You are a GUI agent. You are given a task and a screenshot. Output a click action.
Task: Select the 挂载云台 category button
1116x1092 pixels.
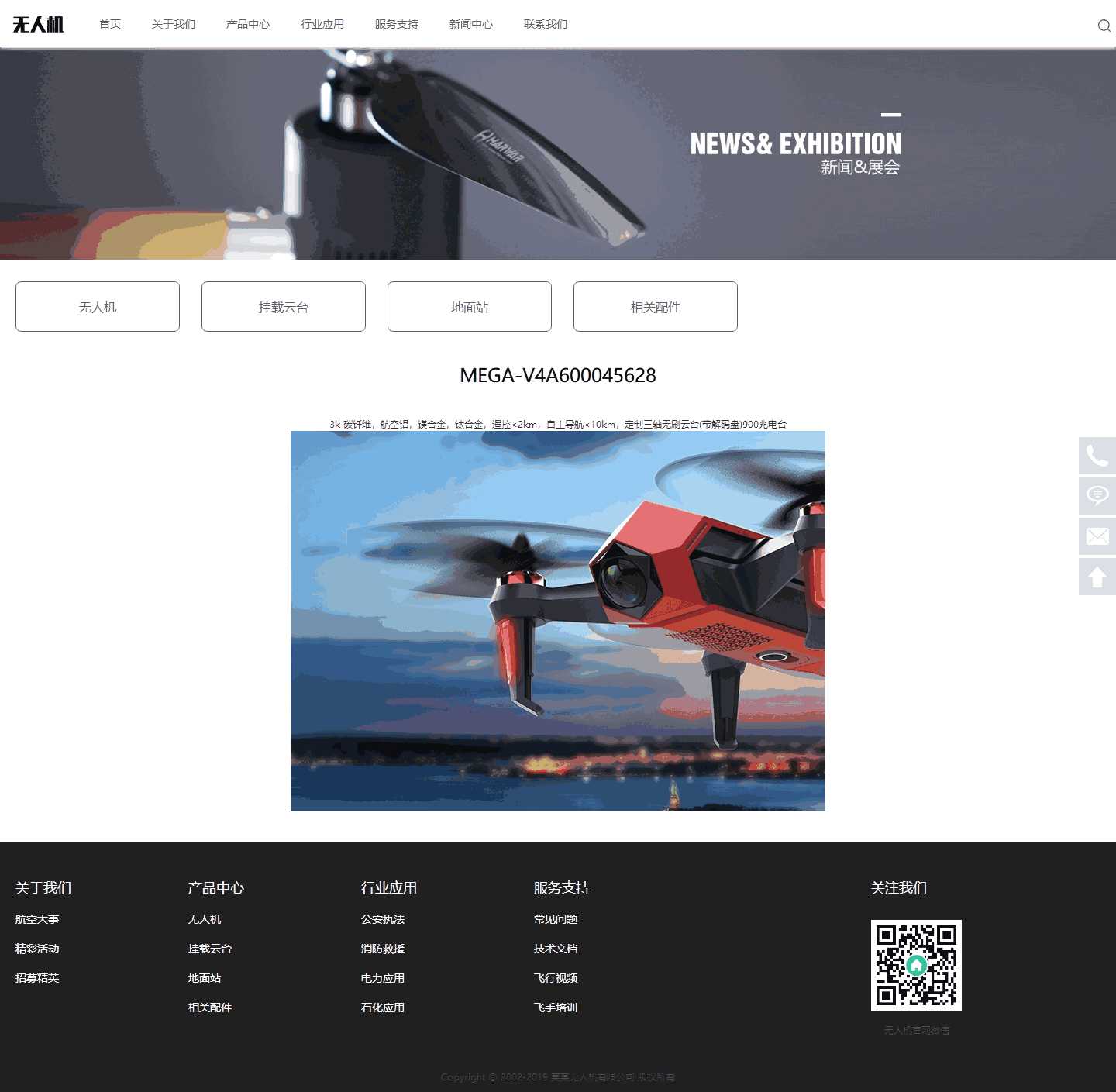pyautogui.click(x=284, y=307)
